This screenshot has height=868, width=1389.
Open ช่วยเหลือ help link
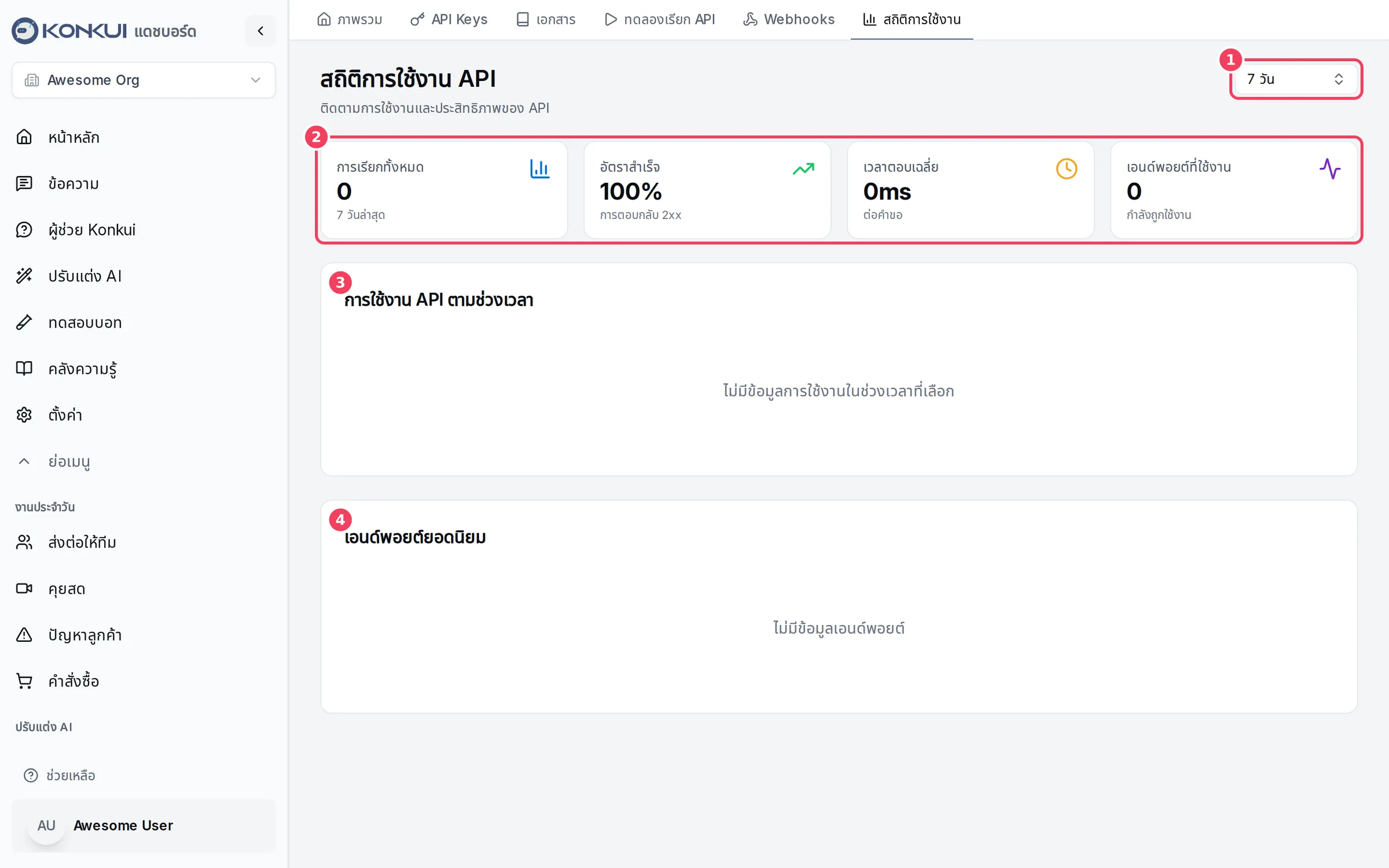coord(60,775)
